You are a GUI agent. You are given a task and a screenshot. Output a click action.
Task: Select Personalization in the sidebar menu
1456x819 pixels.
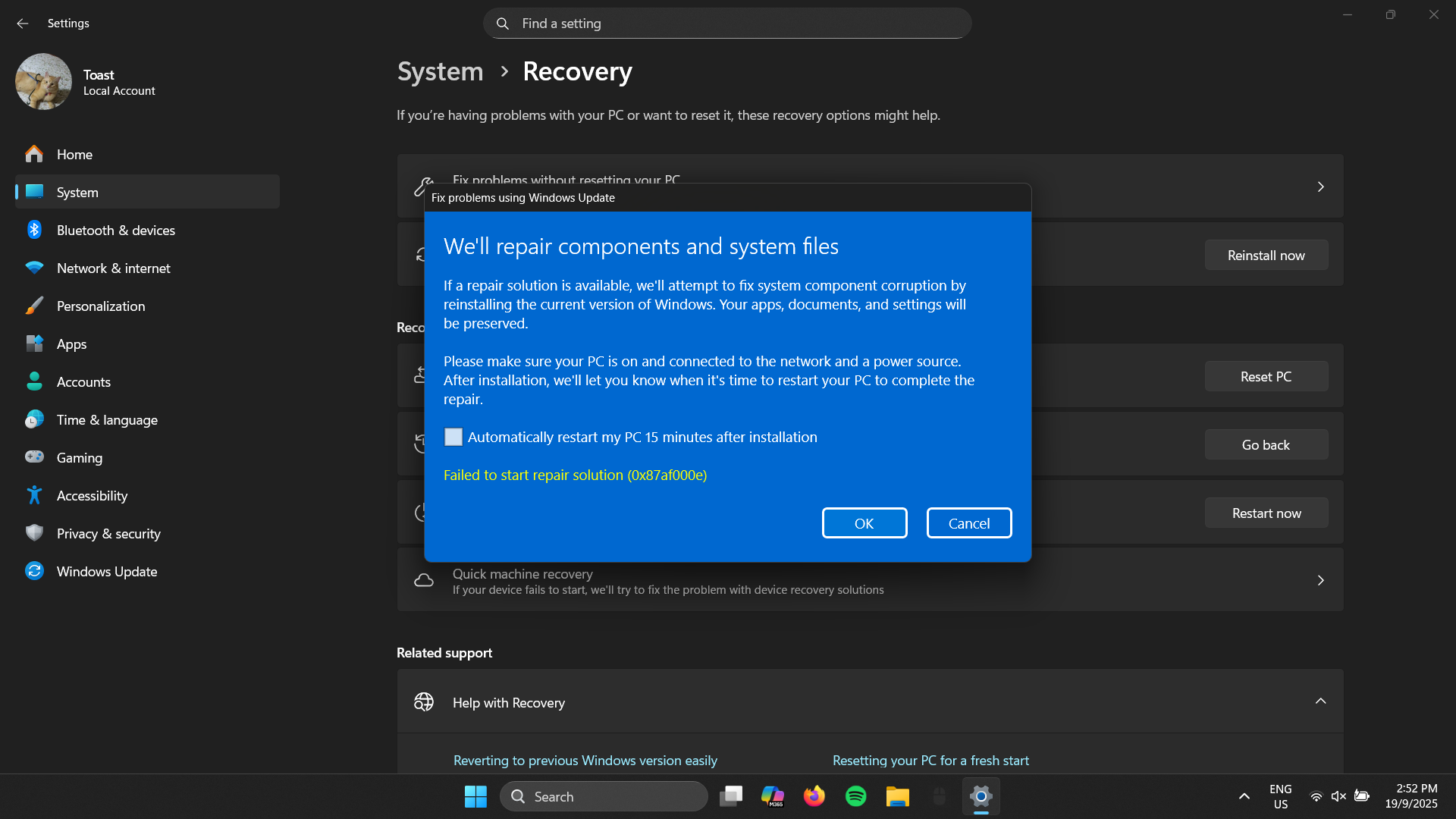pyautogui.click(x=101, y=306)
